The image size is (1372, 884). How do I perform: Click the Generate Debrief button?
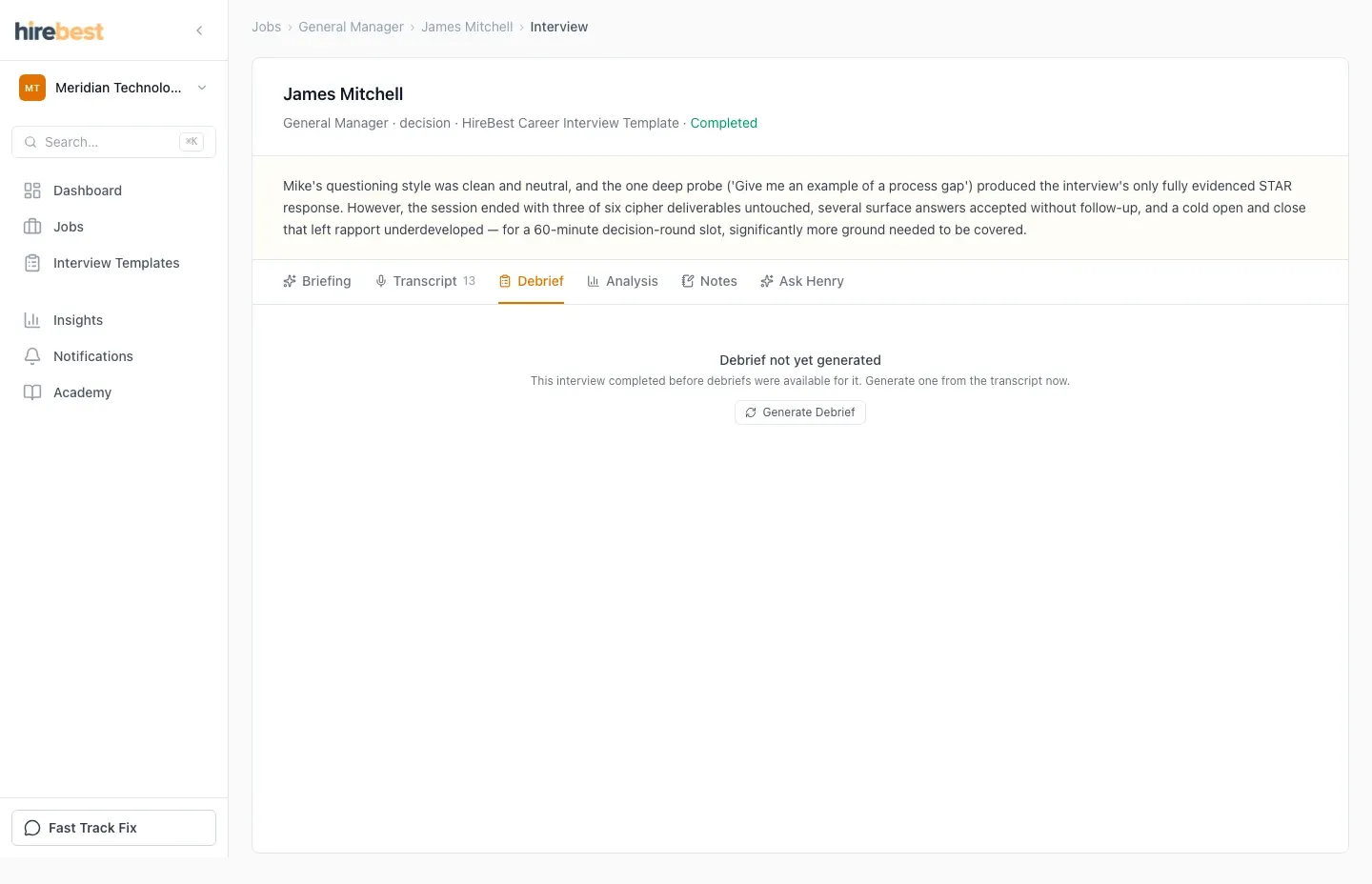coord(800,412)
